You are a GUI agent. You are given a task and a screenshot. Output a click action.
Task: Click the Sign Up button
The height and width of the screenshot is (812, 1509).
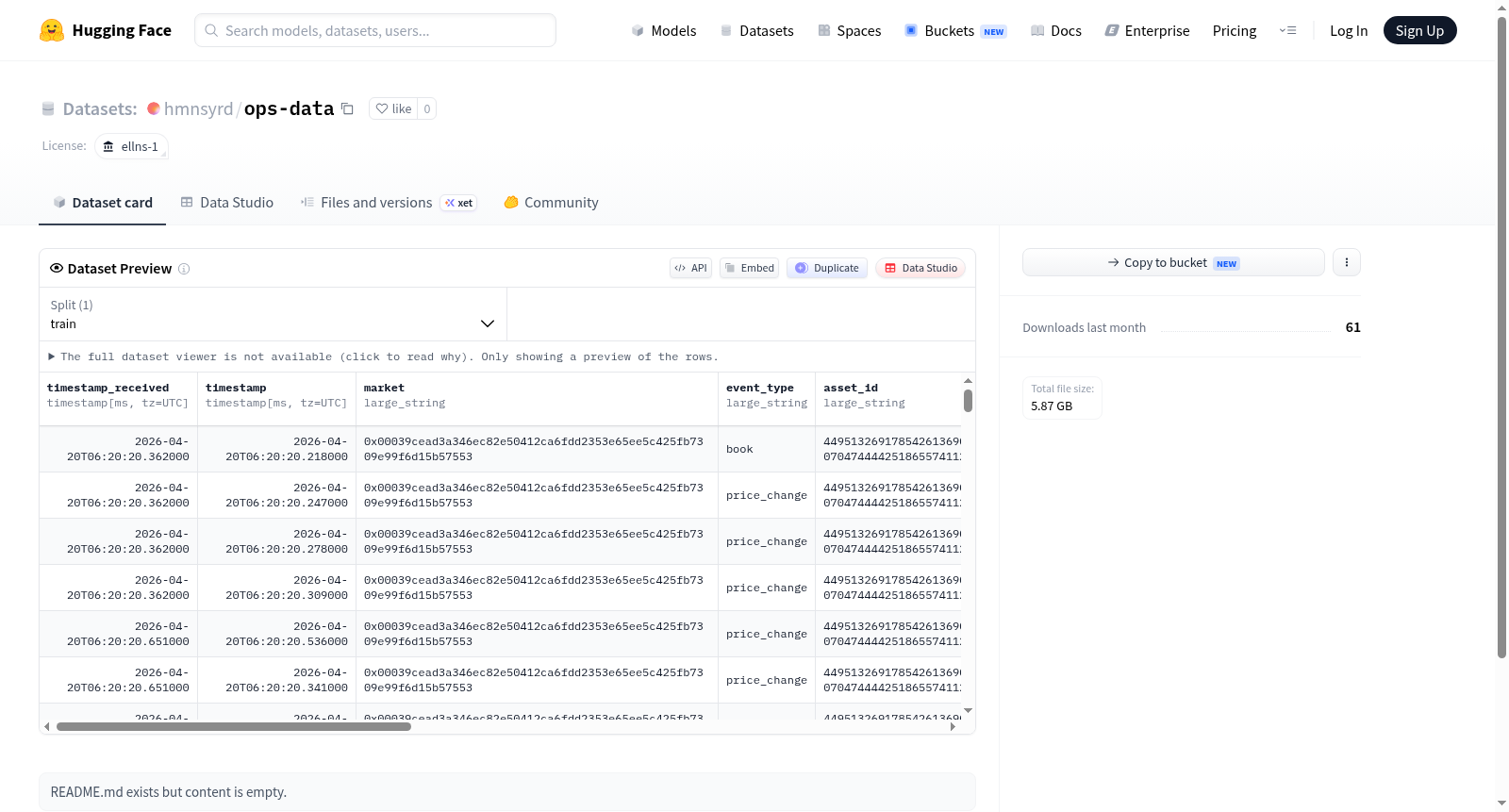pos(1419,30)
